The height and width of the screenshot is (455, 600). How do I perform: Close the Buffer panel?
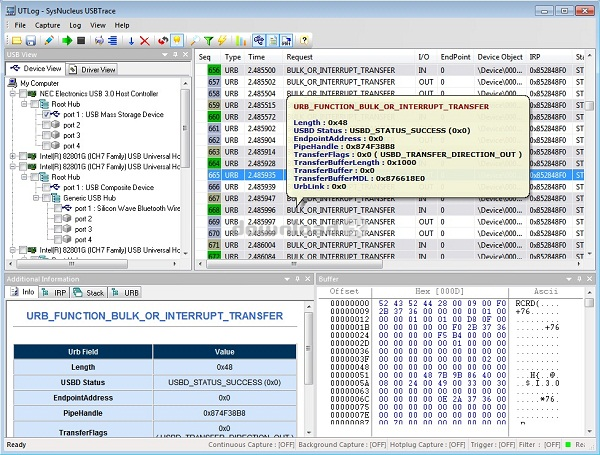(x=590, y=279)
